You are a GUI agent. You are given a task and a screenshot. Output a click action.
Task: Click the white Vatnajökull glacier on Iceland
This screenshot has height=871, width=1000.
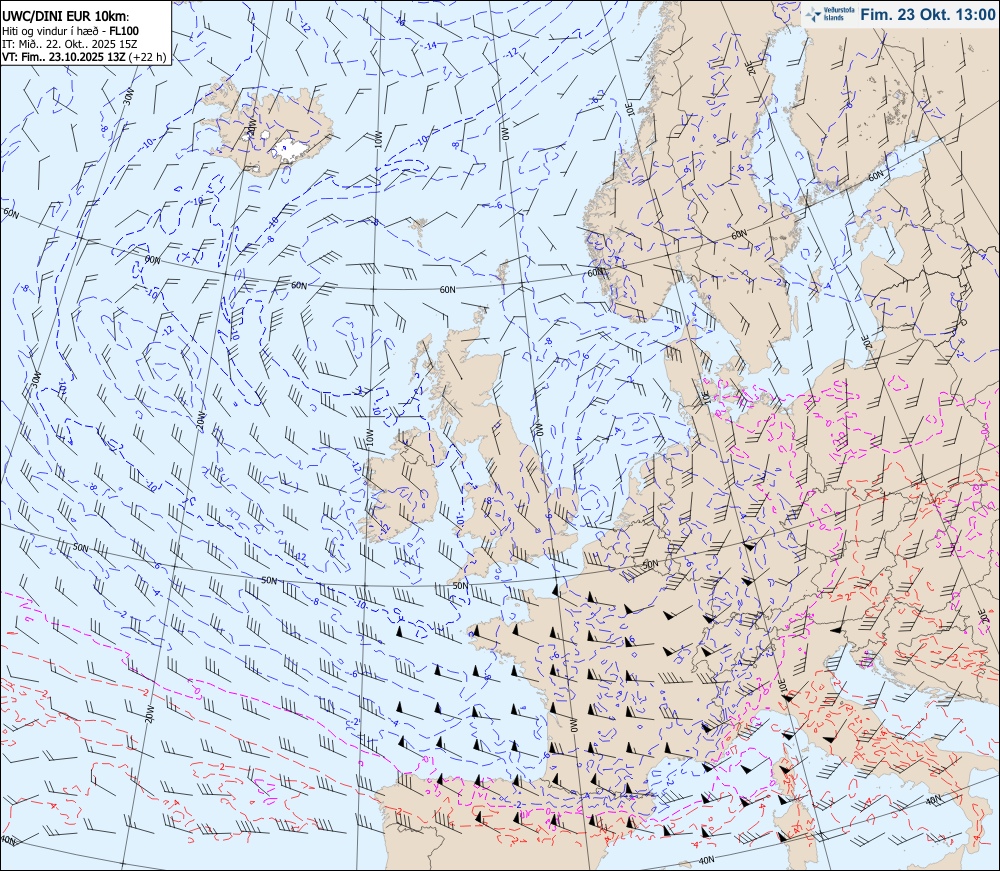click(291, 150)
